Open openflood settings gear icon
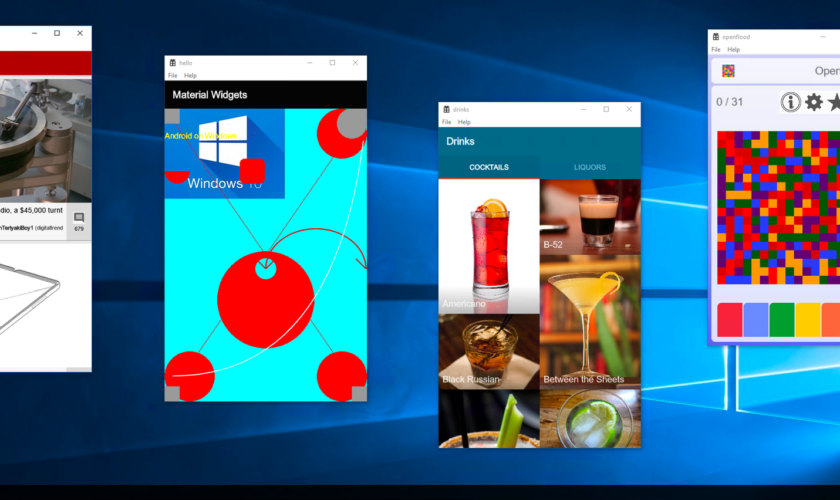 [814, 102]
